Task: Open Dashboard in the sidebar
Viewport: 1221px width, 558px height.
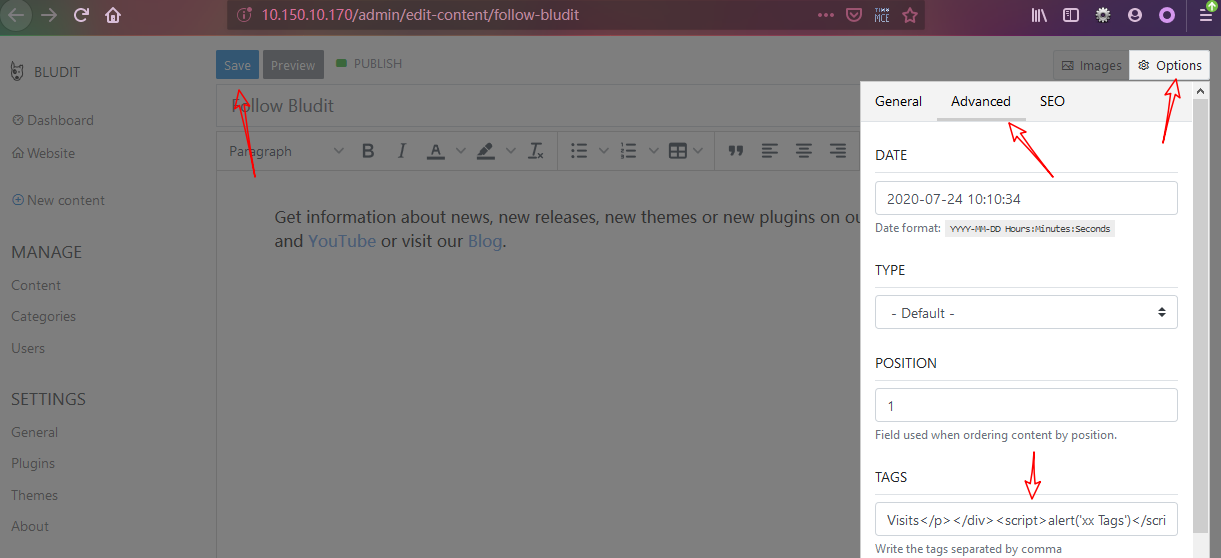Action: 53,120
